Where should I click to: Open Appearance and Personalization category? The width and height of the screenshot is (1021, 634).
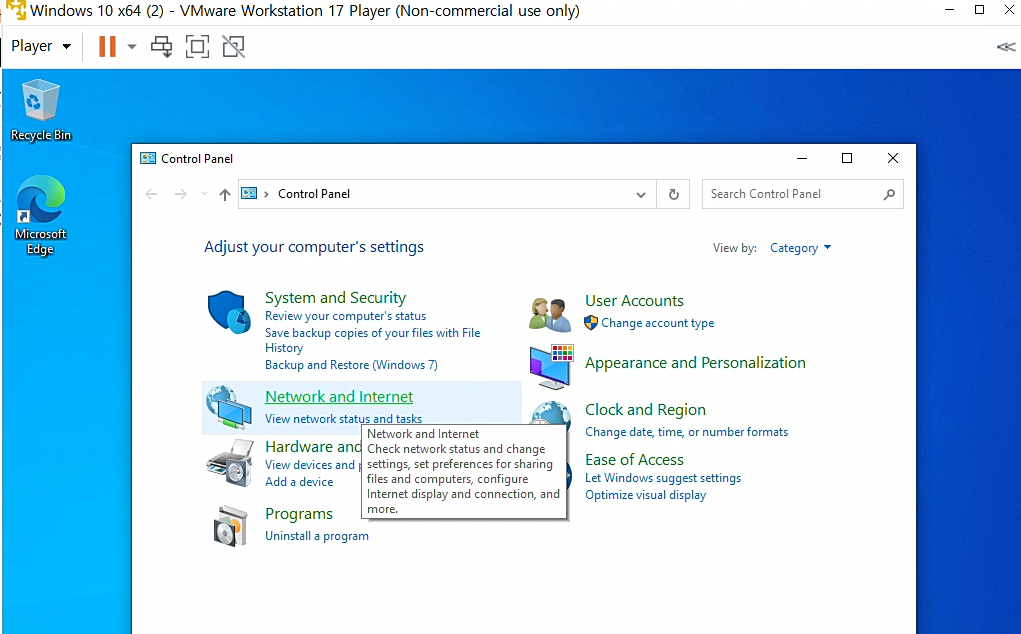695,363
